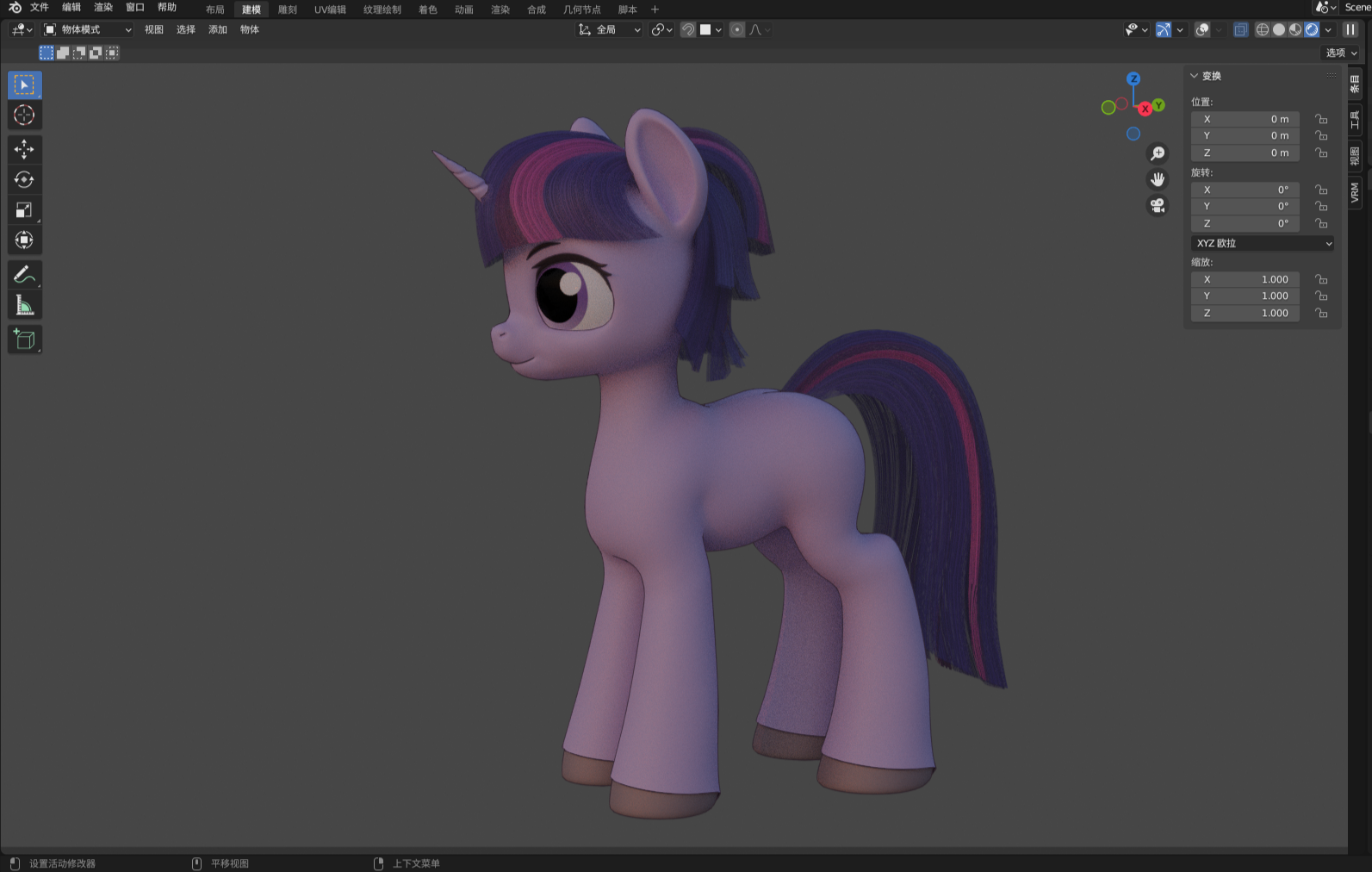Click the location X value field

click(x=1245, y=119)
